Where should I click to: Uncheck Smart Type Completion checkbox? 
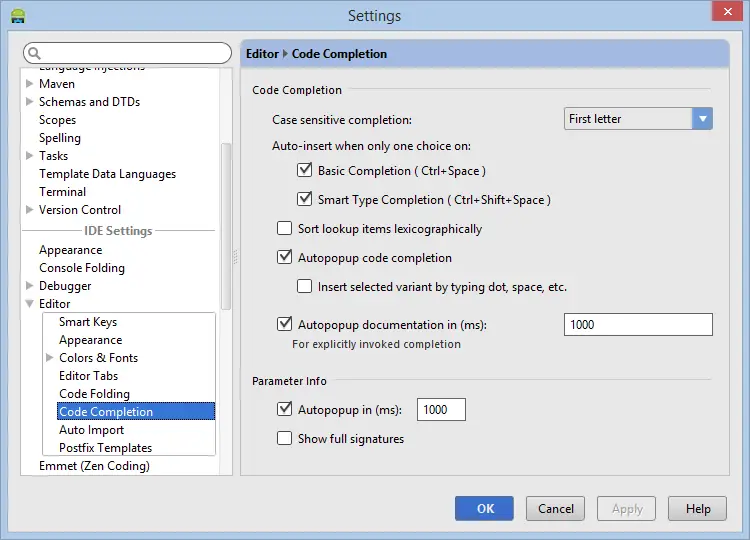(305, 200)
